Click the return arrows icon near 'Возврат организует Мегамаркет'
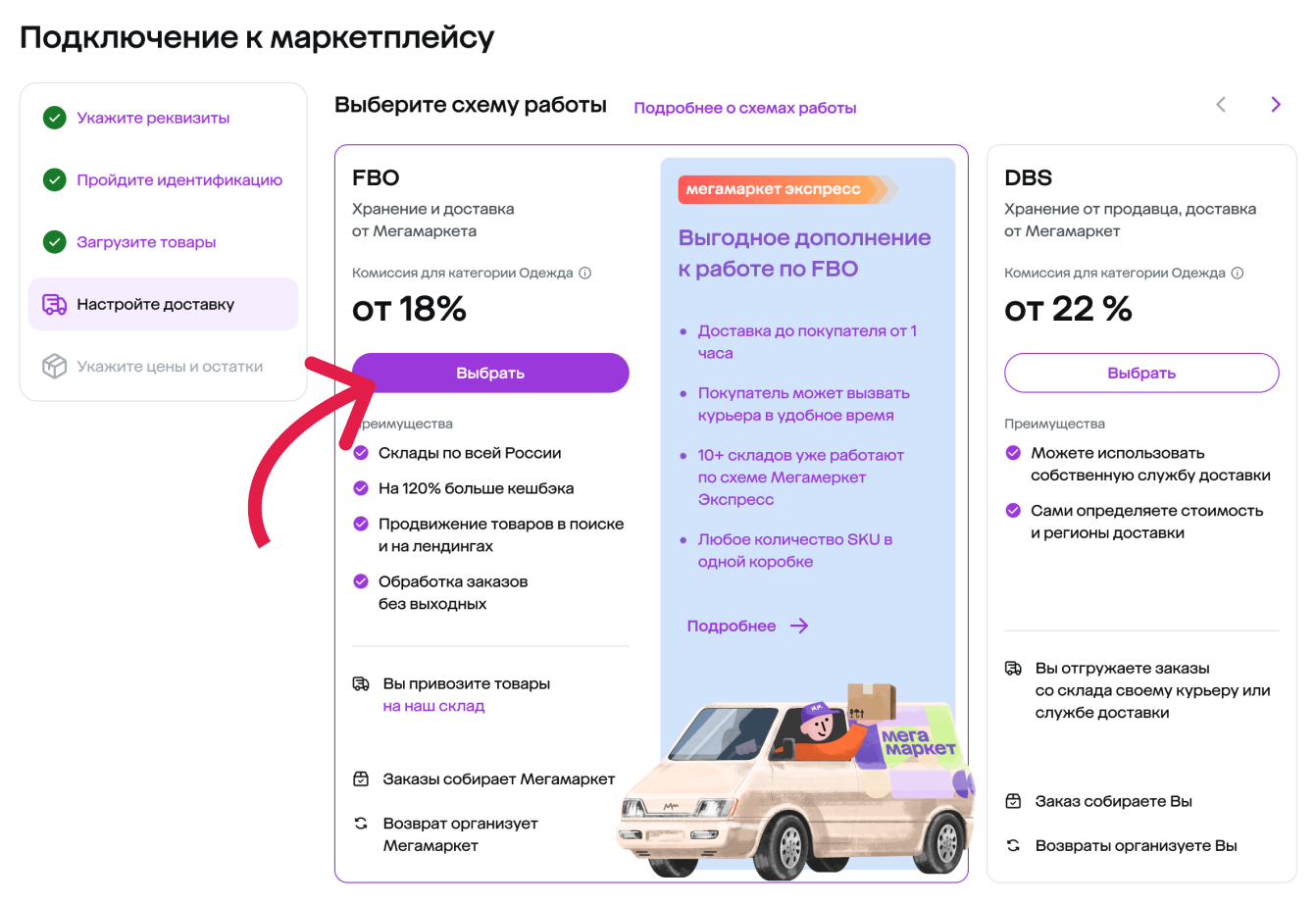The image size is (1316, 904). (361, 824)
